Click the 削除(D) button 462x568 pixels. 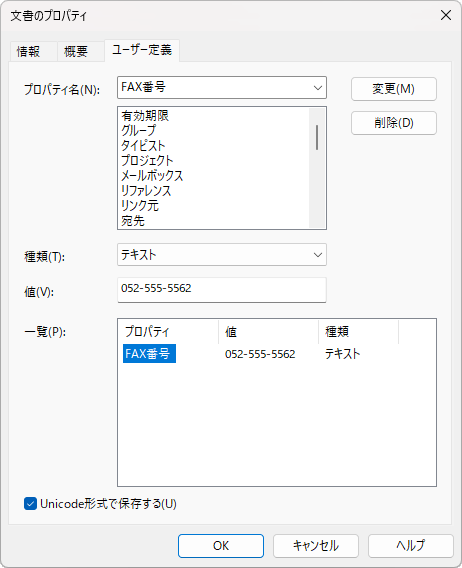click(394, 123)
